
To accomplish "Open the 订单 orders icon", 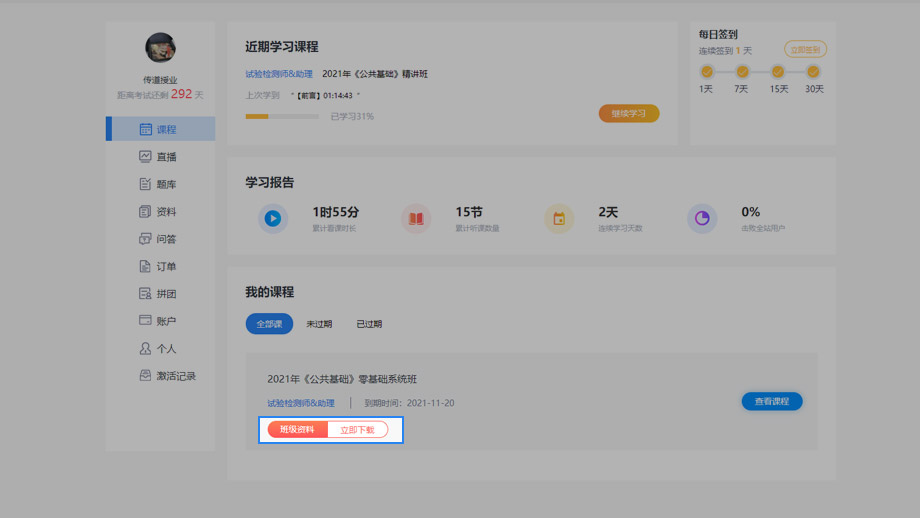I will (146, 267).
